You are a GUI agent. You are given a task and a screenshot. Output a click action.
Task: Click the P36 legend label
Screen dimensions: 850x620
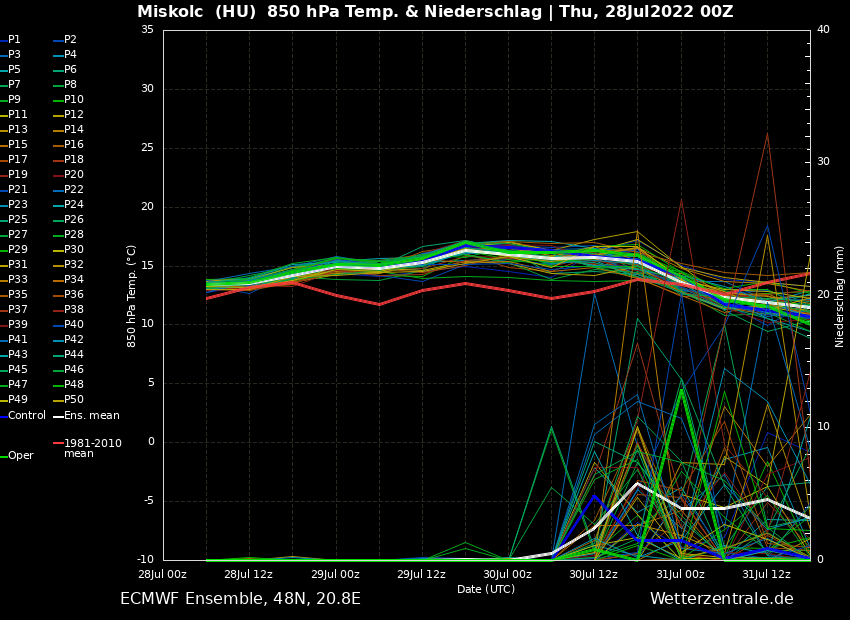click(x=74, y=295)
